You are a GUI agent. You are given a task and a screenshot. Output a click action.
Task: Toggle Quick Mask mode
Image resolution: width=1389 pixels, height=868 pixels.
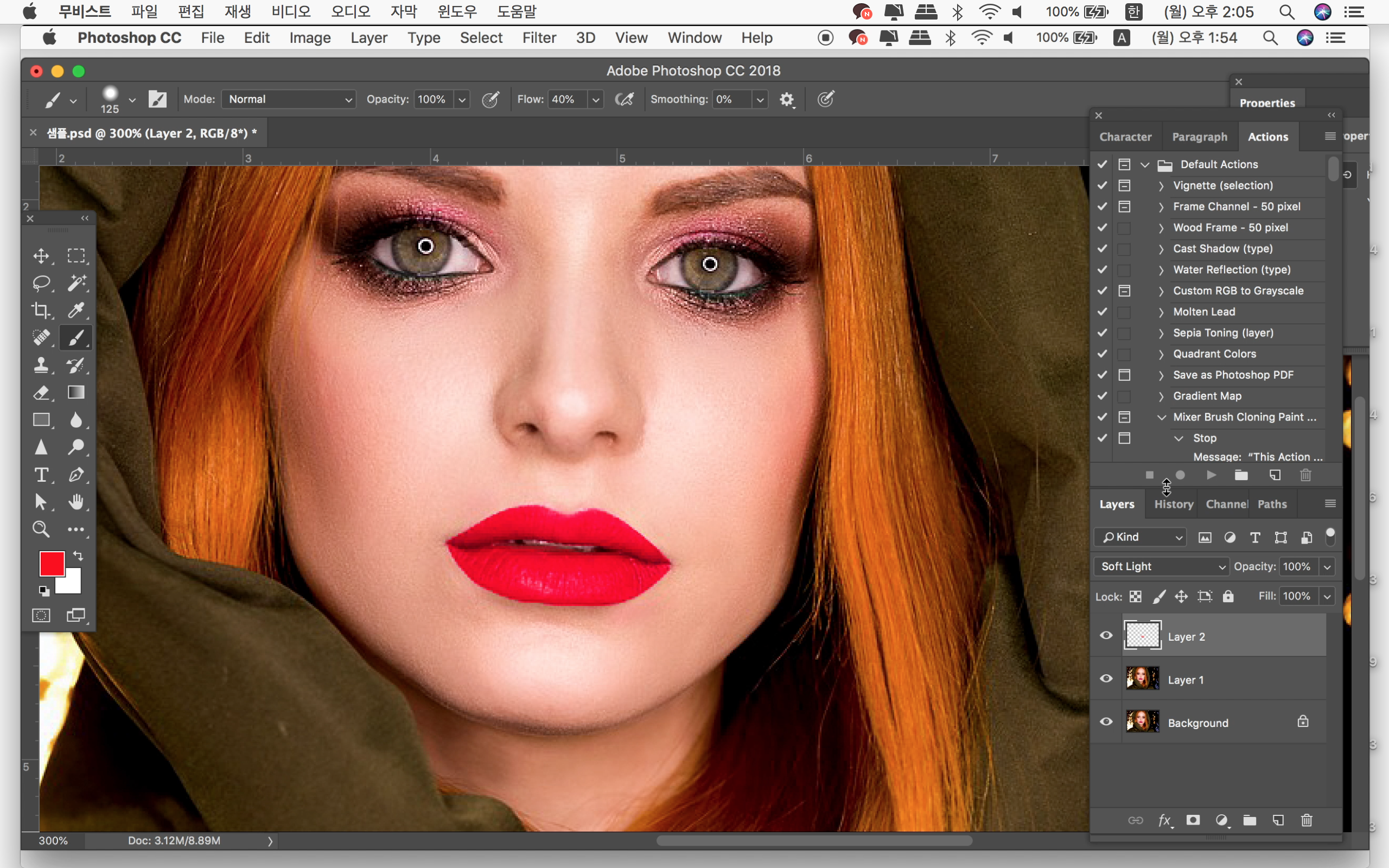point(41,615)
